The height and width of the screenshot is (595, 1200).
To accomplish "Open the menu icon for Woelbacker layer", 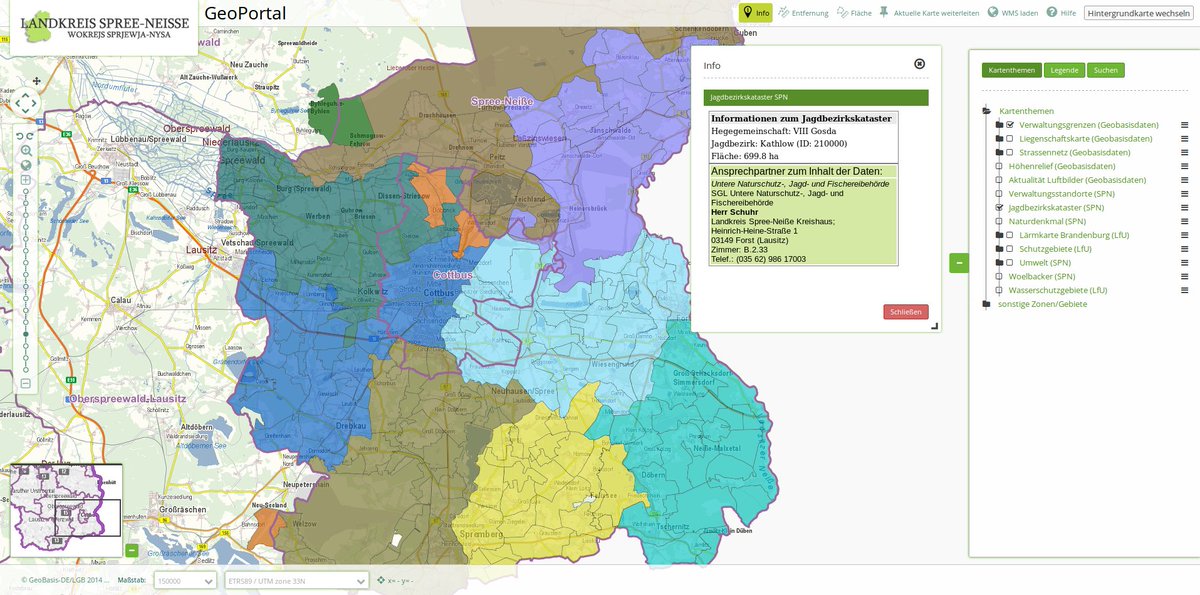I will (x=1184, y=276).
